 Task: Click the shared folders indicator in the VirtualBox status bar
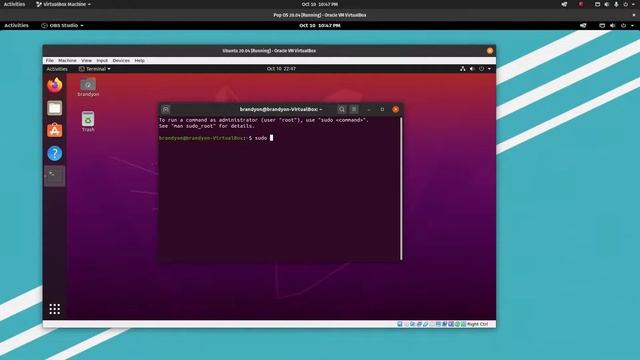433,324
